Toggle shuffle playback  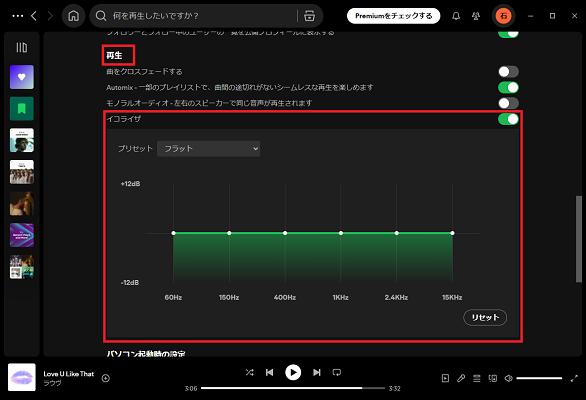coord(250,372)
